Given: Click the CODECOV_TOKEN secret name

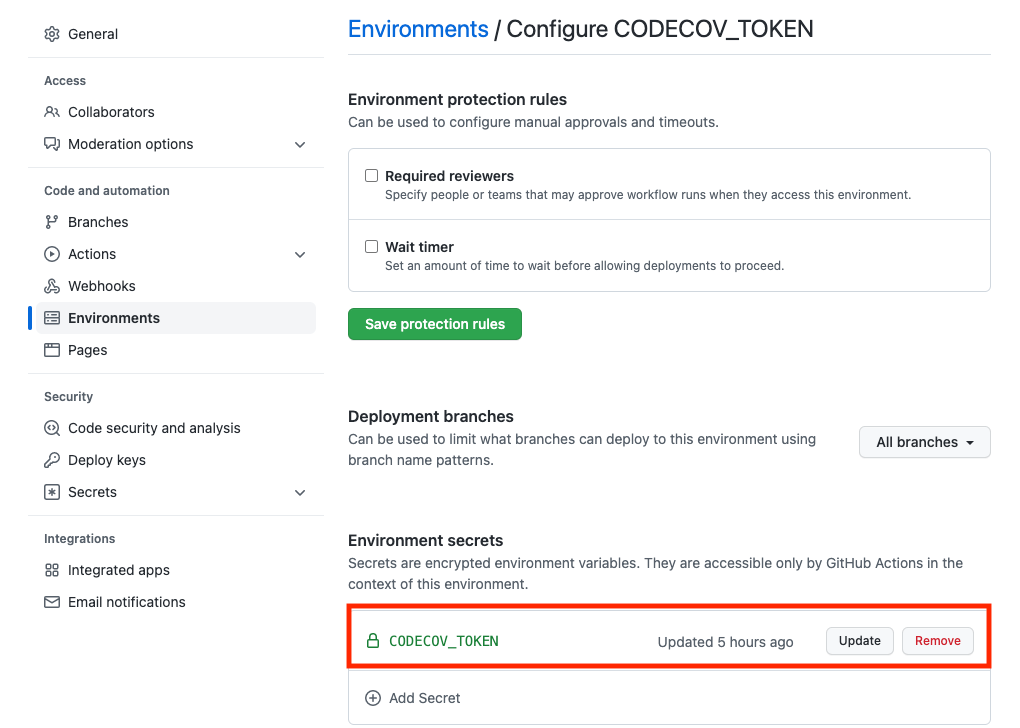Looking at the screenshot, I should pos(444,641).
